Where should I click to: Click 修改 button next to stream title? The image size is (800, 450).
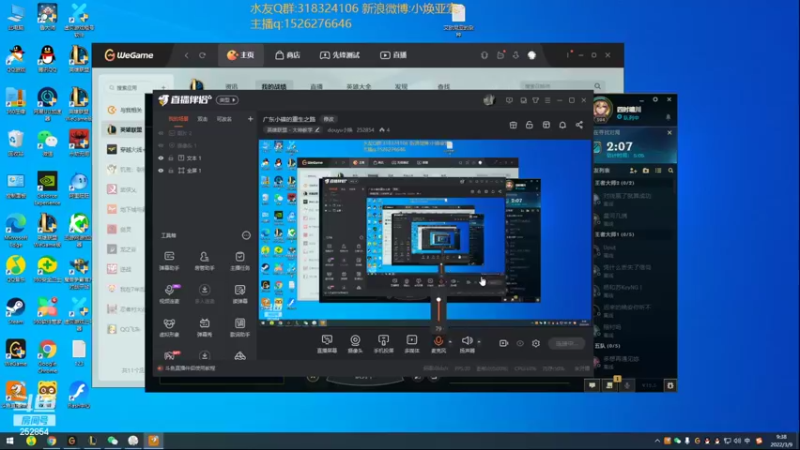(x=329, y=119)
